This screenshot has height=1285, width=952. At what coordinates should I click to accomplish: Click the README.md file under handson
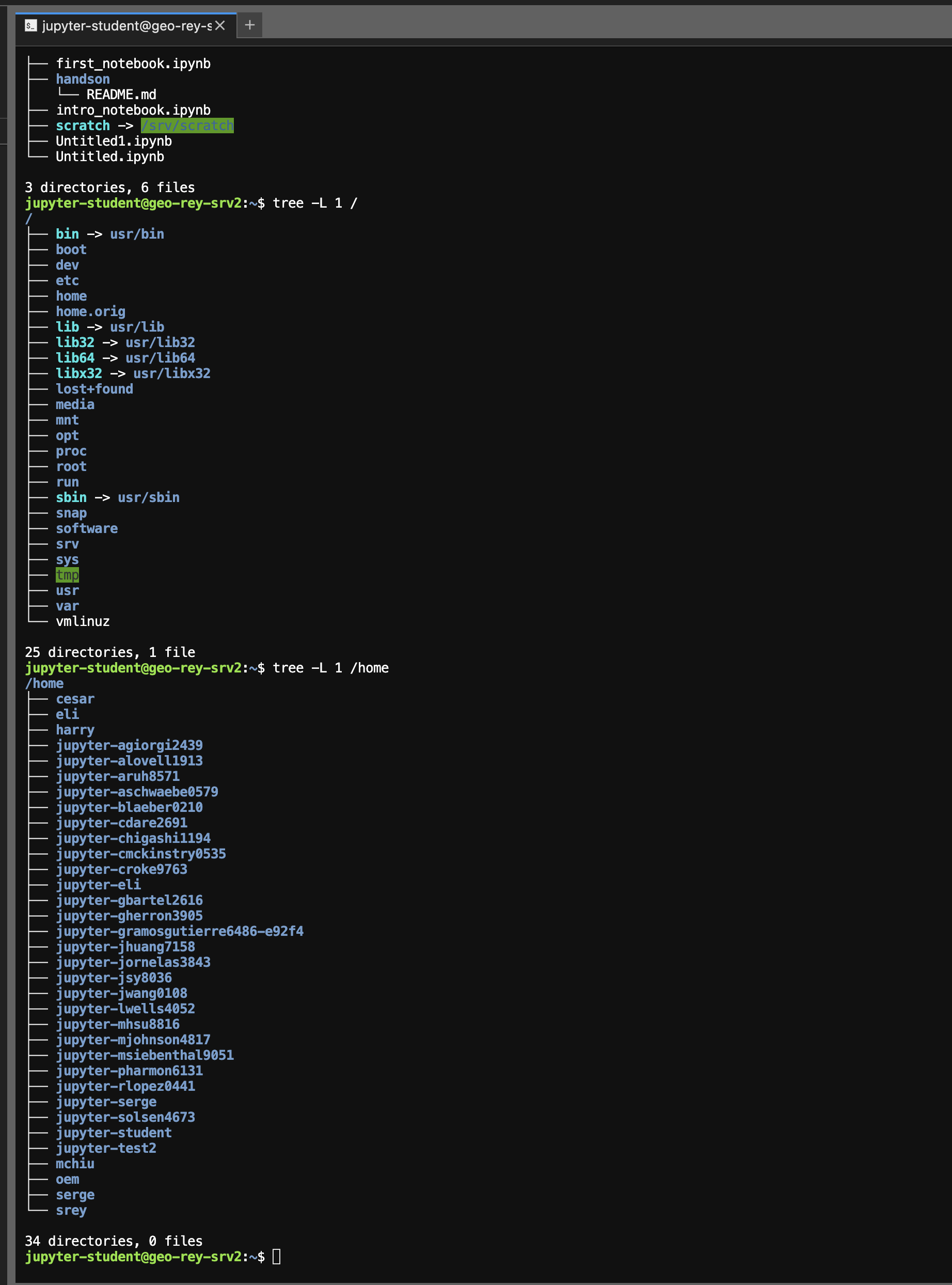[121, 95]
